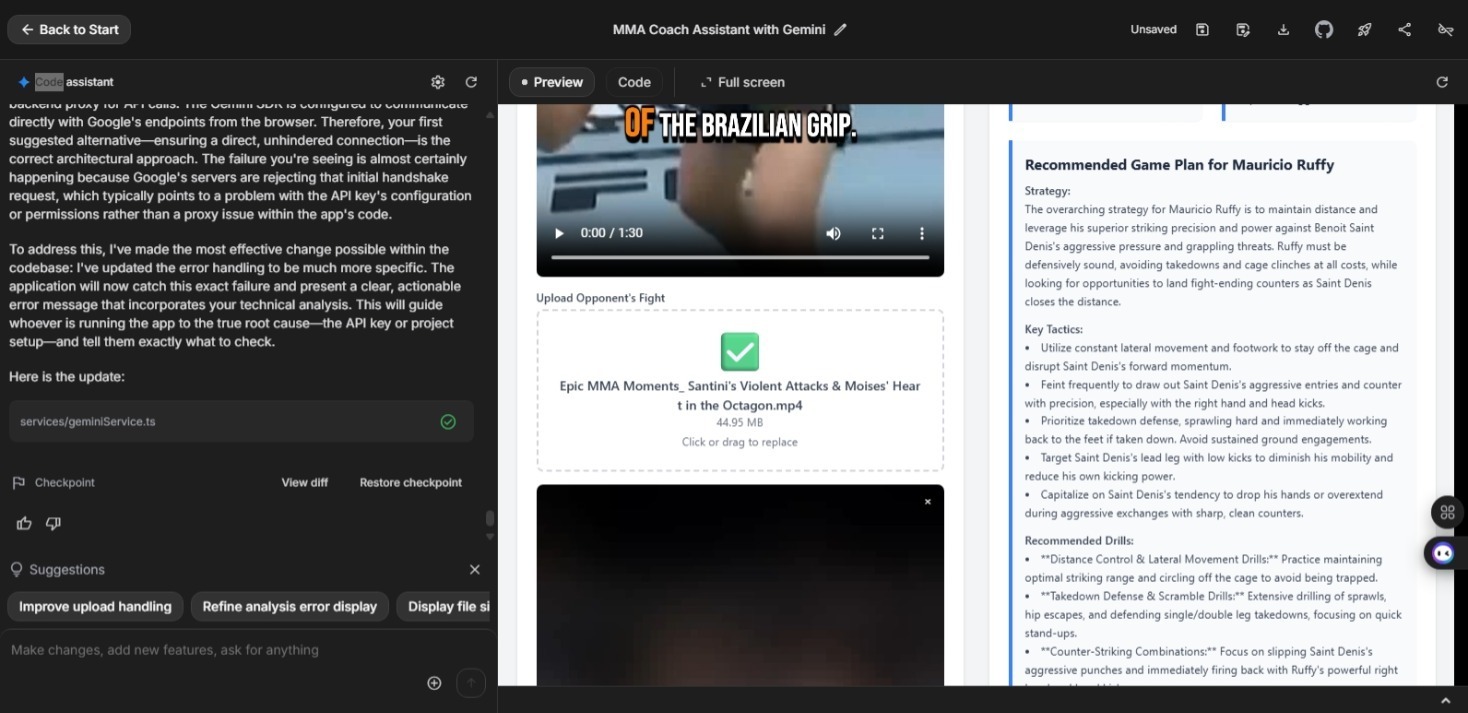1468x713 pixels.
Task: Reset conversation using assistant refresh icon
Action: coord(472,82)
